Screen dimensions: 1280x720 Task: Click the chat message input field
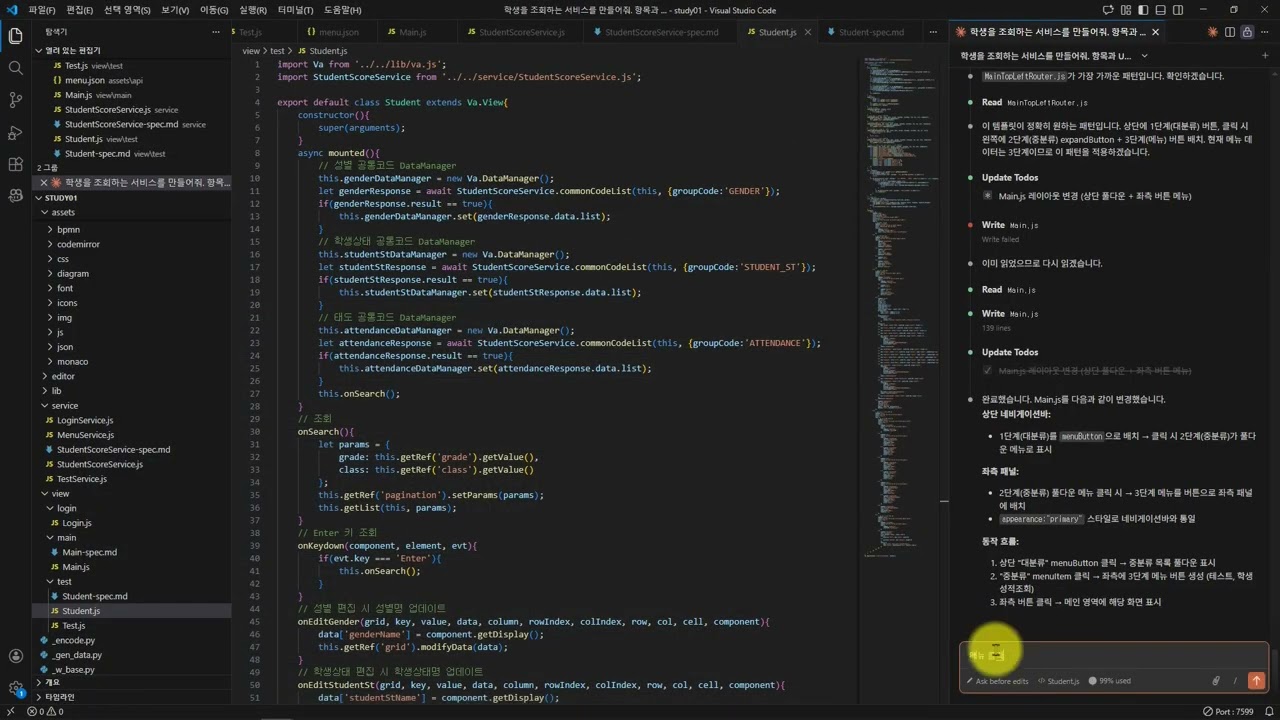click(1112, 655)
